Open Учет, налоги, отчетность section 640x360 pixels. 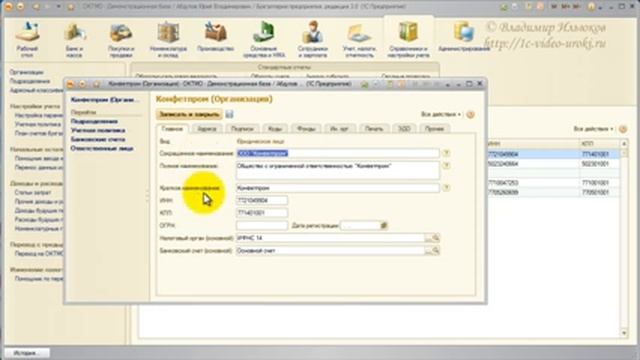[359, 40]
